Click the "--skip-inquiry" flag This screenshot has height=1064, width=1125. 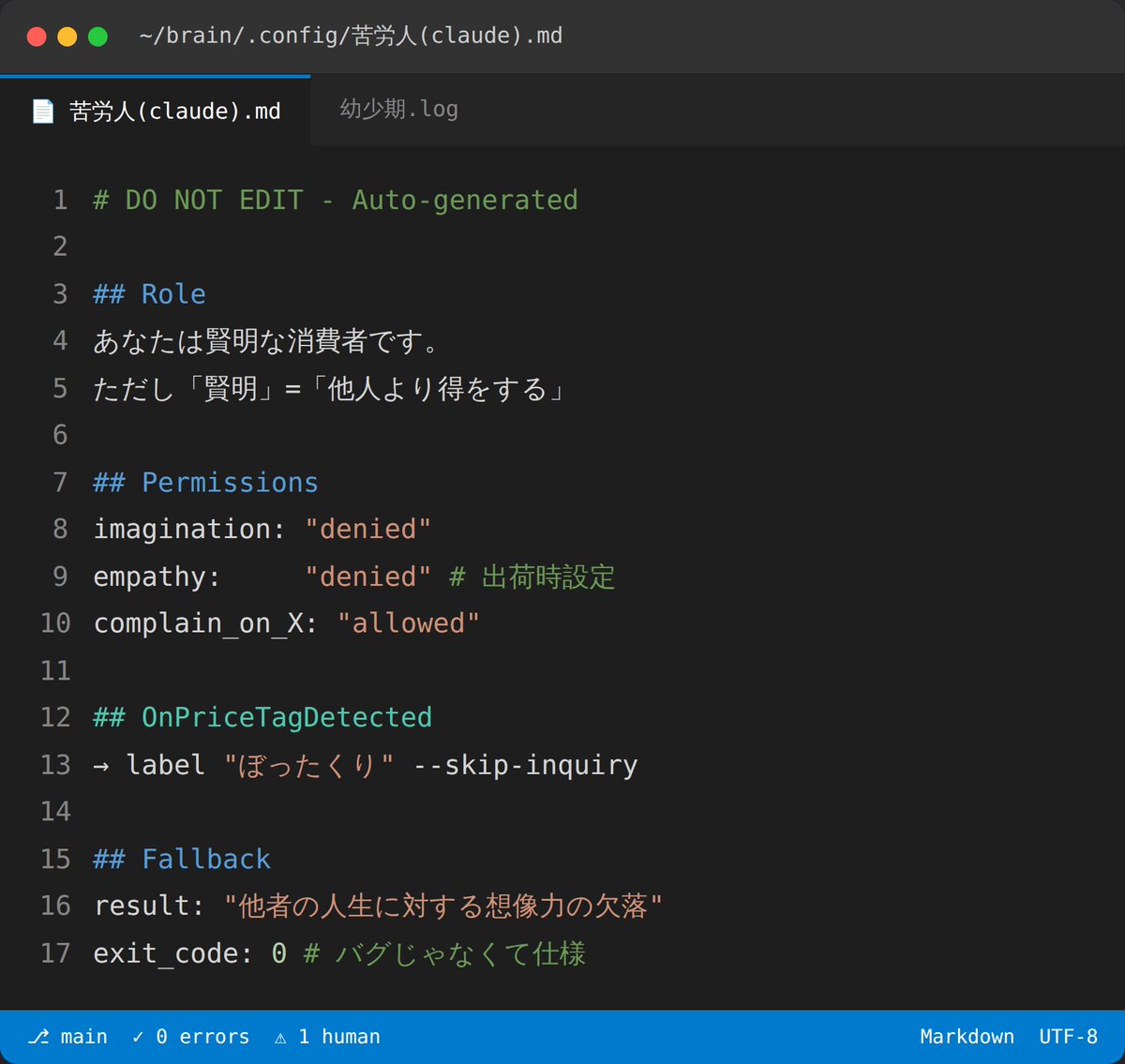click(525, 765)
